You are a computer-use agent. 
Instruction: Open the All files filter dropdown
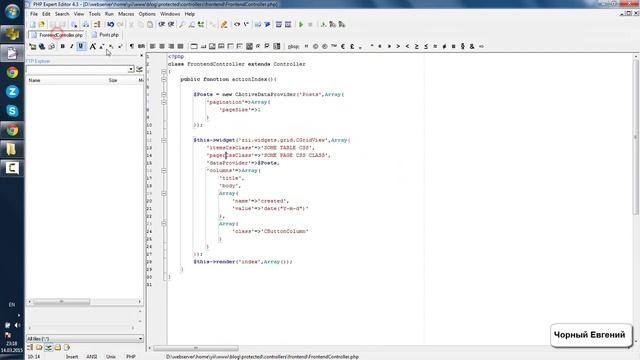[84, 339]
